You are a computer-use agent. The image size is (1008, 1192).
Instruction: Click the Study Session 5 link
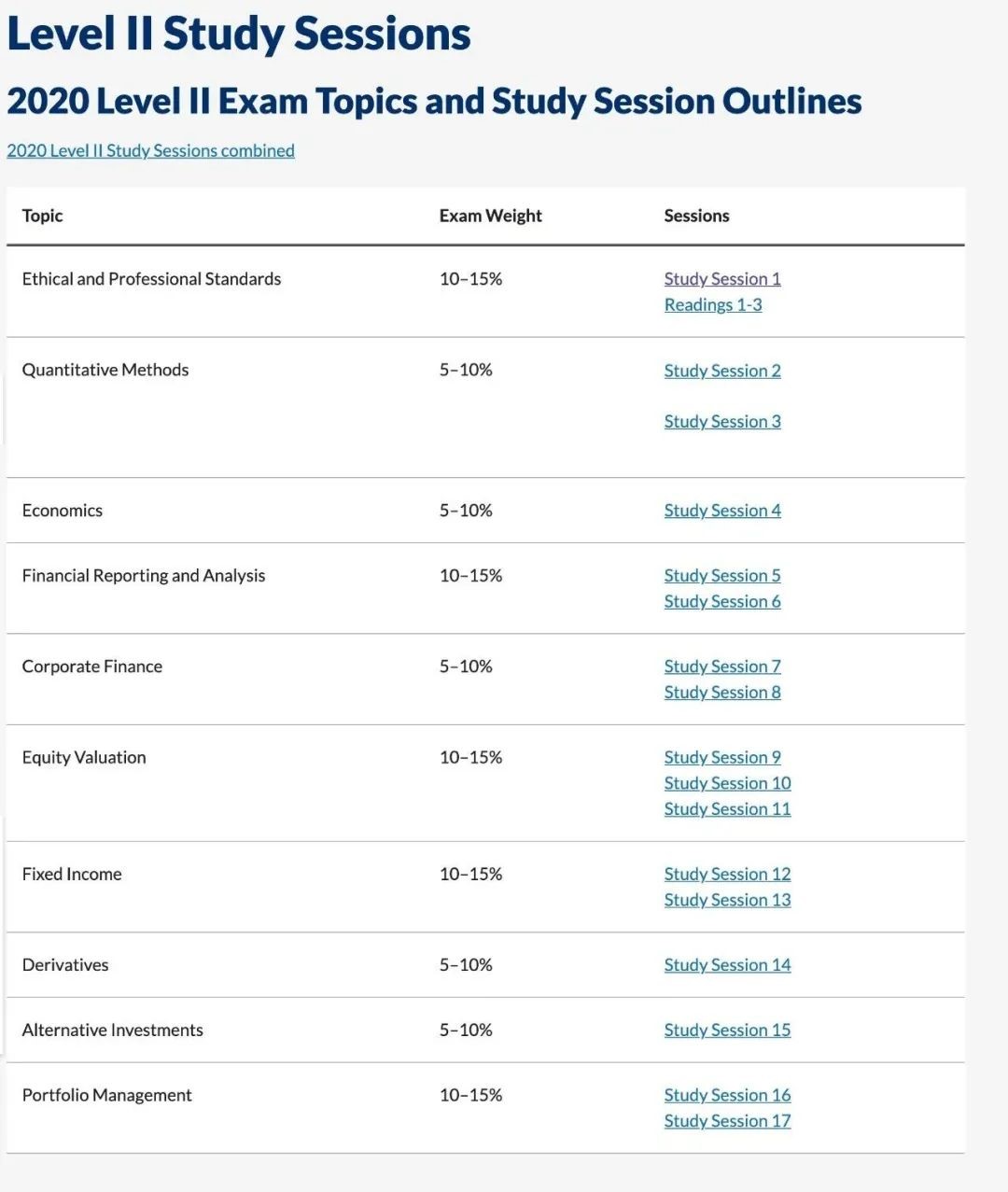coord(722,576)
